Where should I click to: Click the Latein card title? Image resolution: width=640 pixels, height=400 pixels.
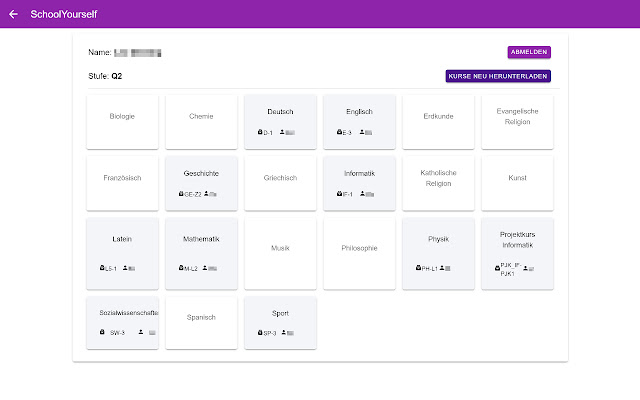122,239
